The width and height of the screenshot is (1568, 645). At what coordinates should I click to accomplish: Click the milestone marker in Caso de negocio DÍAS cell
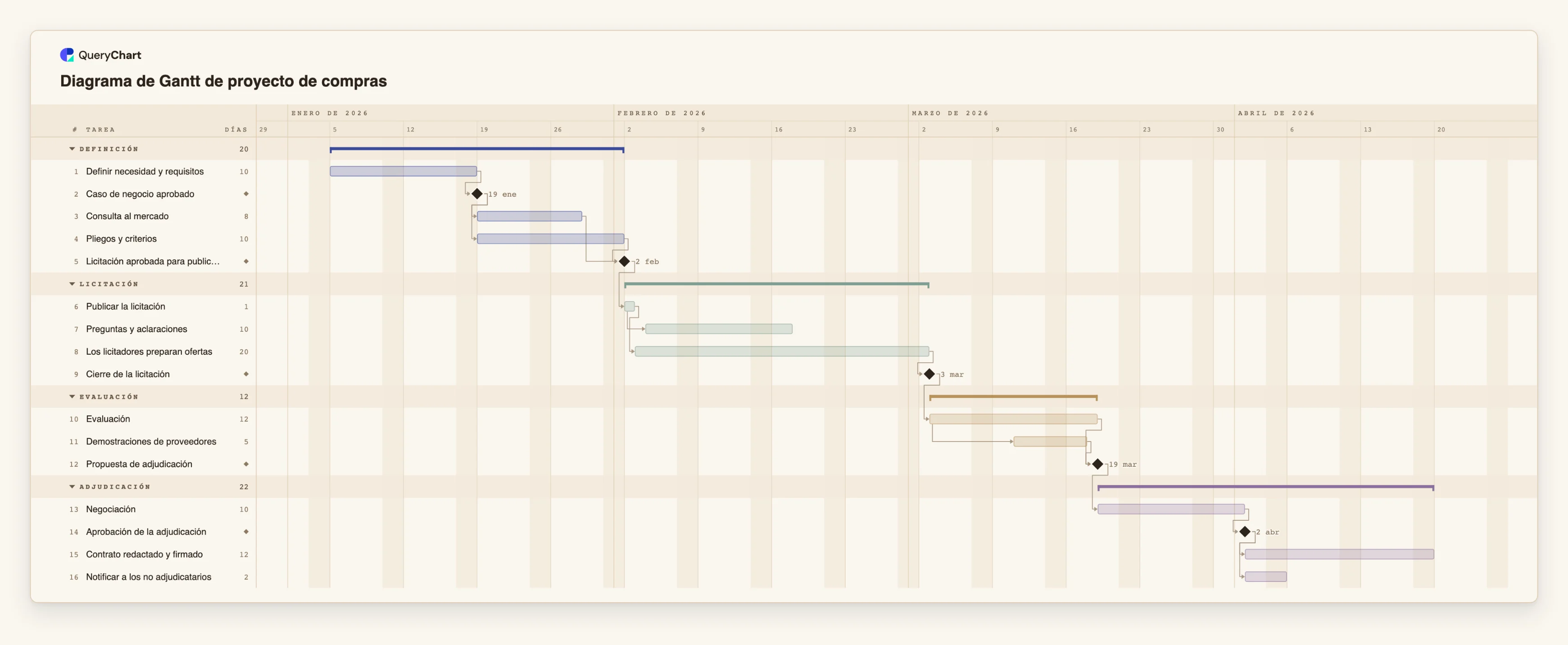(x=246, y=194)
